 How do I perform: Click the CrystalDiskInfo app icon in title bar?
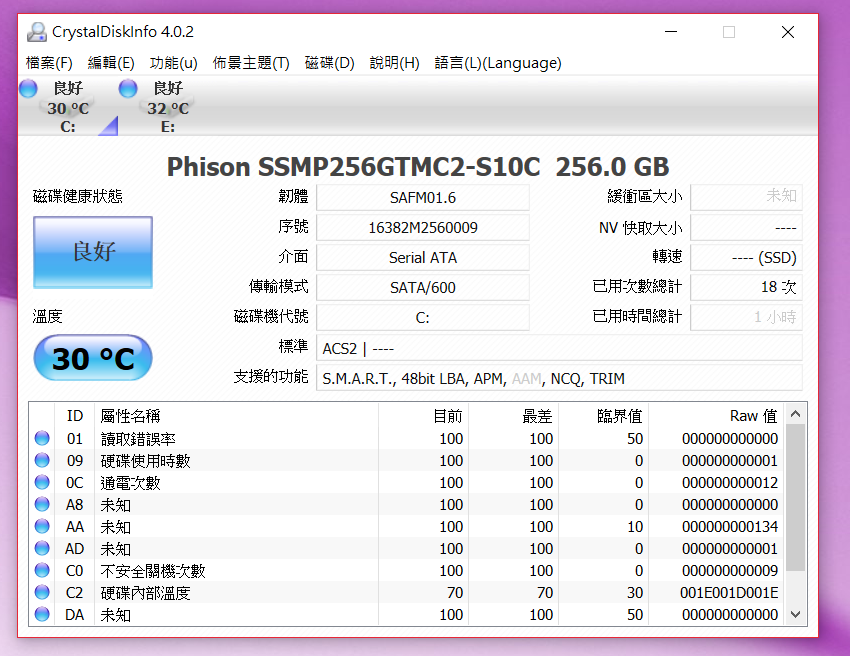point(36,32)
